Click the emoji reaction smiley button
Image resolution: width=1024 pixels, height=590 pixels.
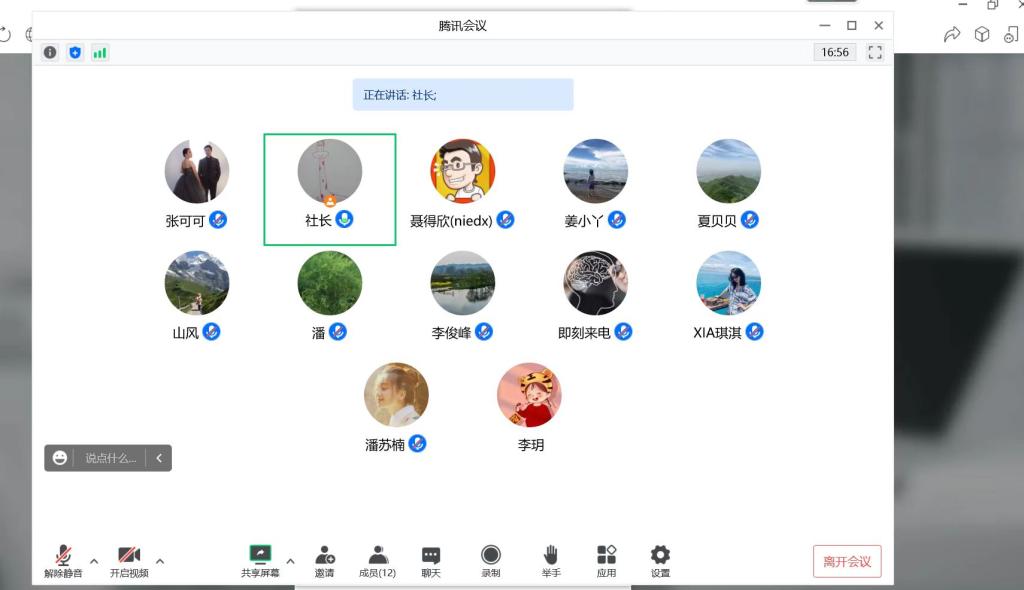[60, 458]
